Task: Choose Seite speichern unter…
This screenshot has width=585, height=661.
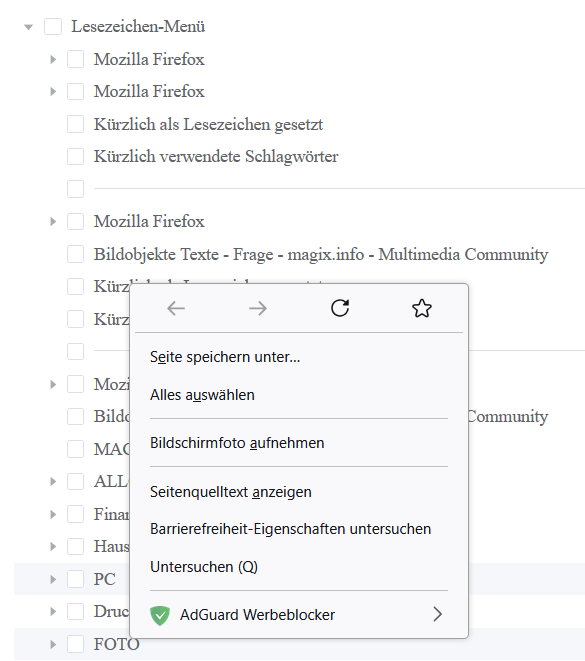Action: point(299,357)
